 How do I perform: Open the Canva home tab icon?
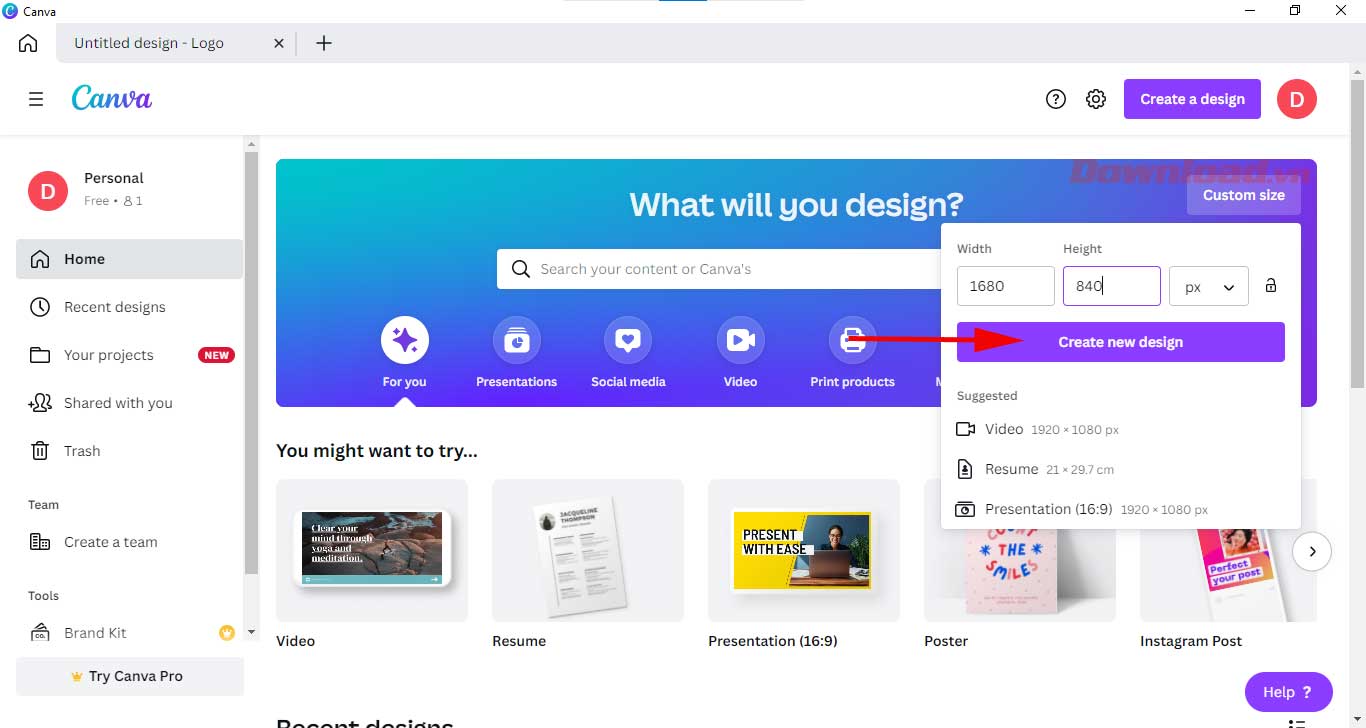point(28,43)
